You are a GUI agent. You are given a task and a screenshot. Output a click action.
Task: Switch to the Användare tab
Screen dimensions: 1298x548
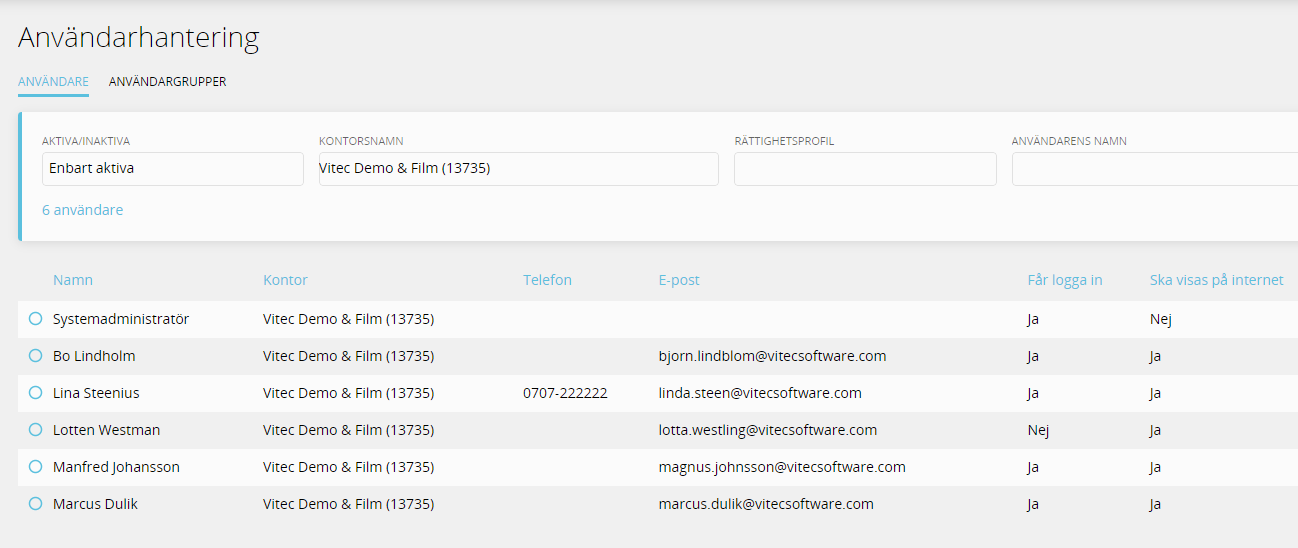click(x=53, y=82)
